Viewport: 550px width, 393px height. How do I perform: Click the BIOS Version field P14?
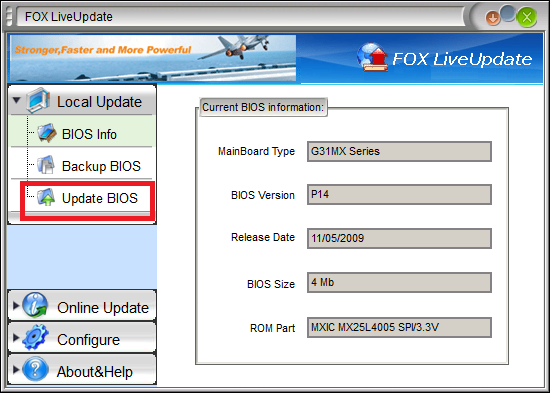(x=399, y=194)
